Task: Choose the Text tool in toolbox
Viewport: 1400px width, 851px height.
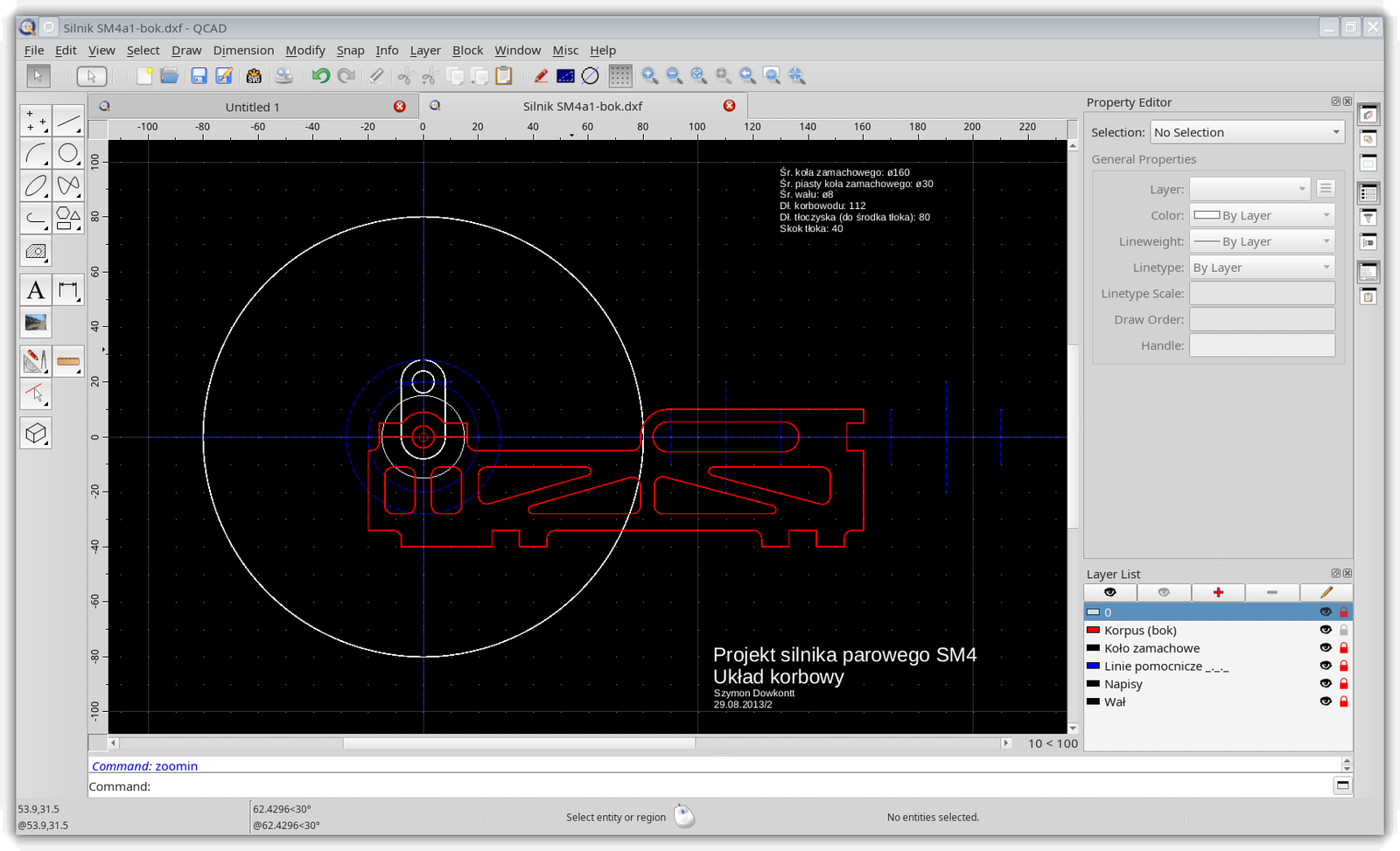Action: pyautogui.click(x=36, y=290)
